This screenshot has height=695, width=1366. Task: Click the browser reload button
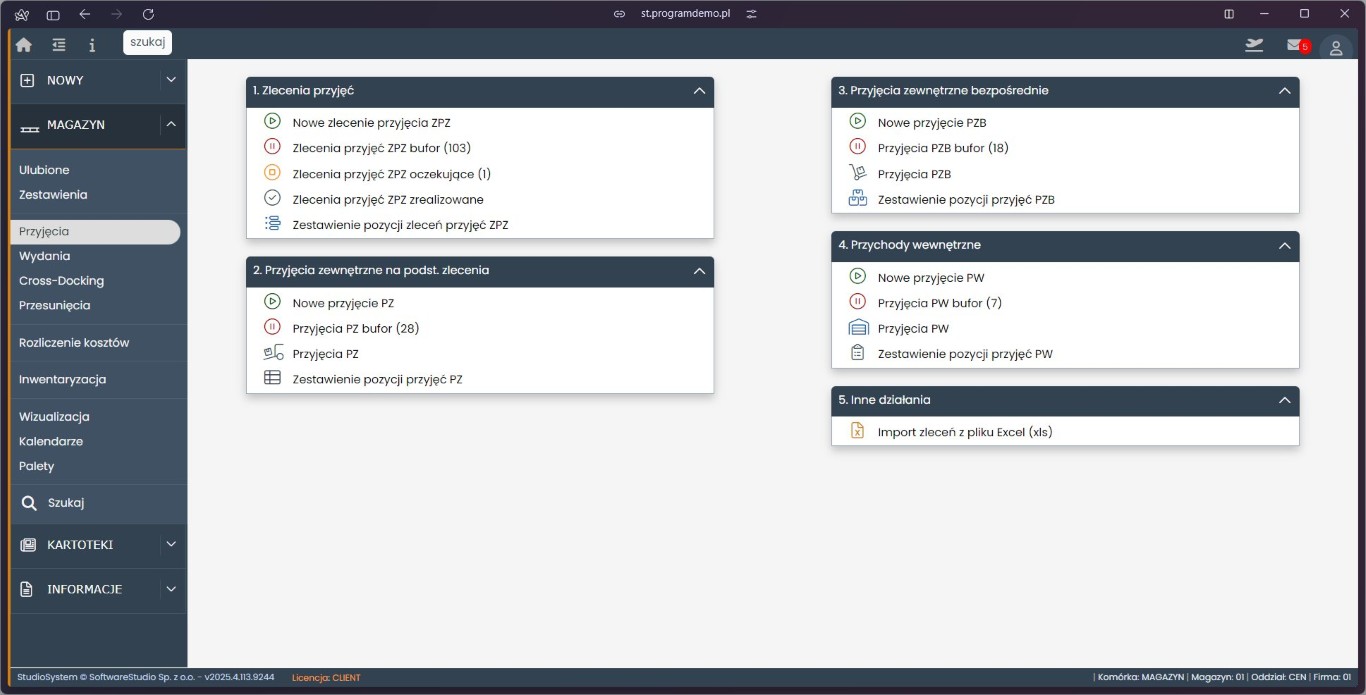(148, 14)
